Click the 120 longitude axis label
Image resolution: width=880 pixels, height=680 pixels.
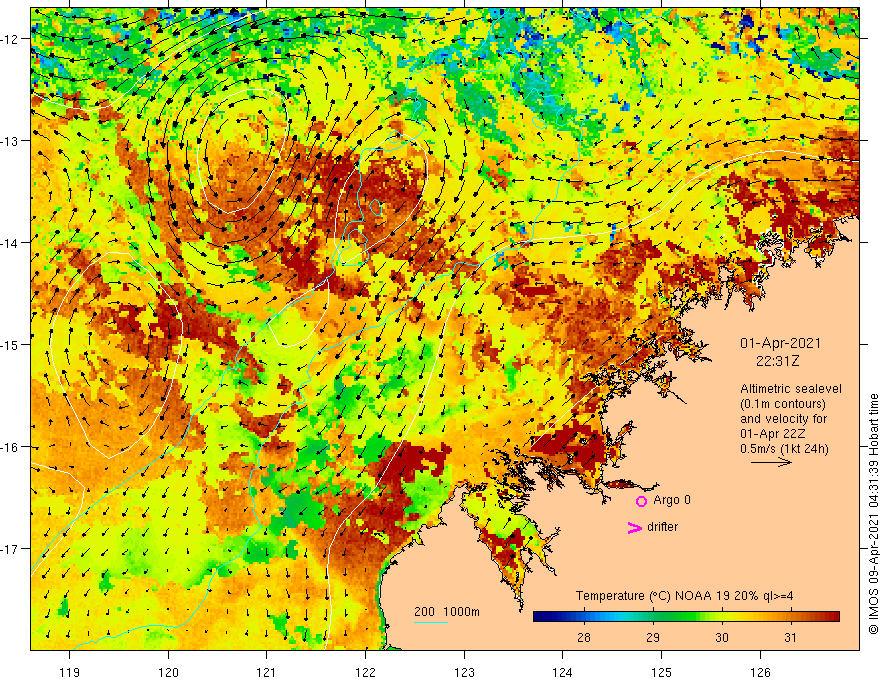tap(168, 672)
